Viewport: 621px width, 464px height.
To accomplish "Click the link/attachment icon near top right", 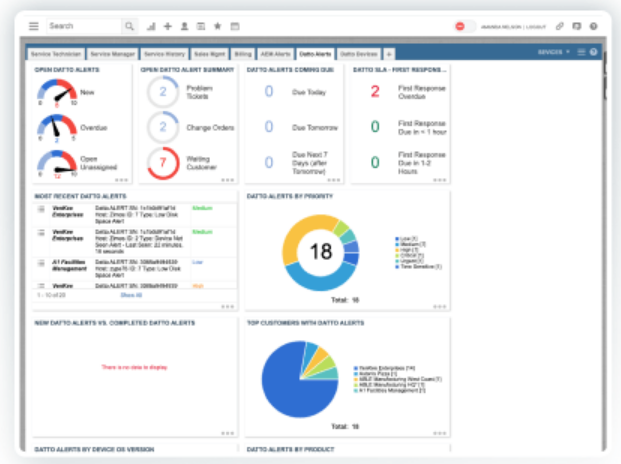I will [559, 27].
